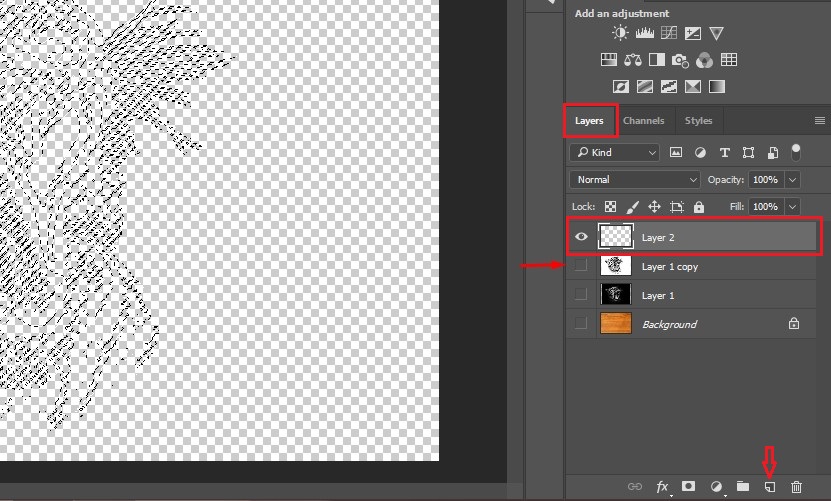Add a Channel Mixer adjustment
This screenshot has height=501, width=831.
click(x=704, y=60)
